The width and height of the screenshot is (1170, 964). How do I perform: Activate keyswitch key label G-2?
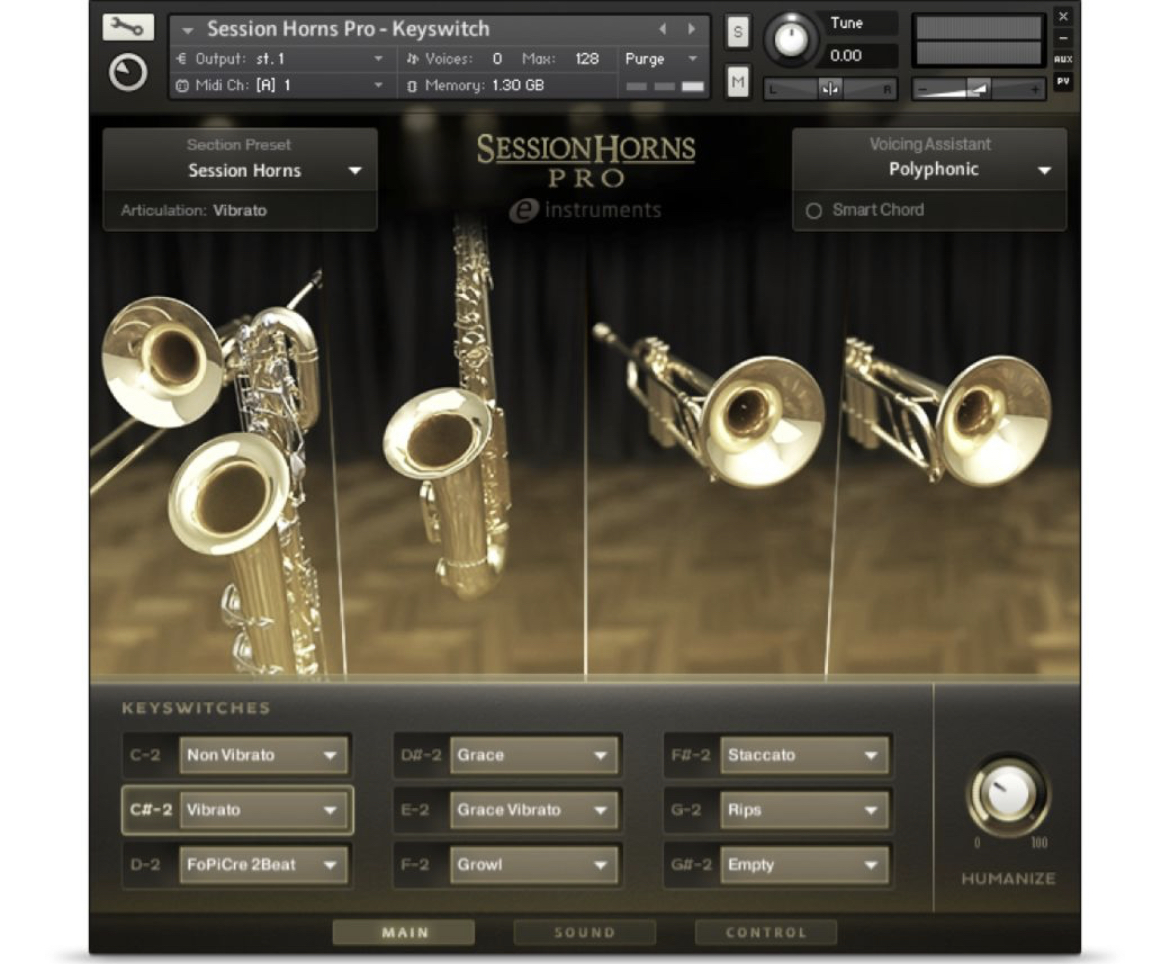tap(686, 810)
